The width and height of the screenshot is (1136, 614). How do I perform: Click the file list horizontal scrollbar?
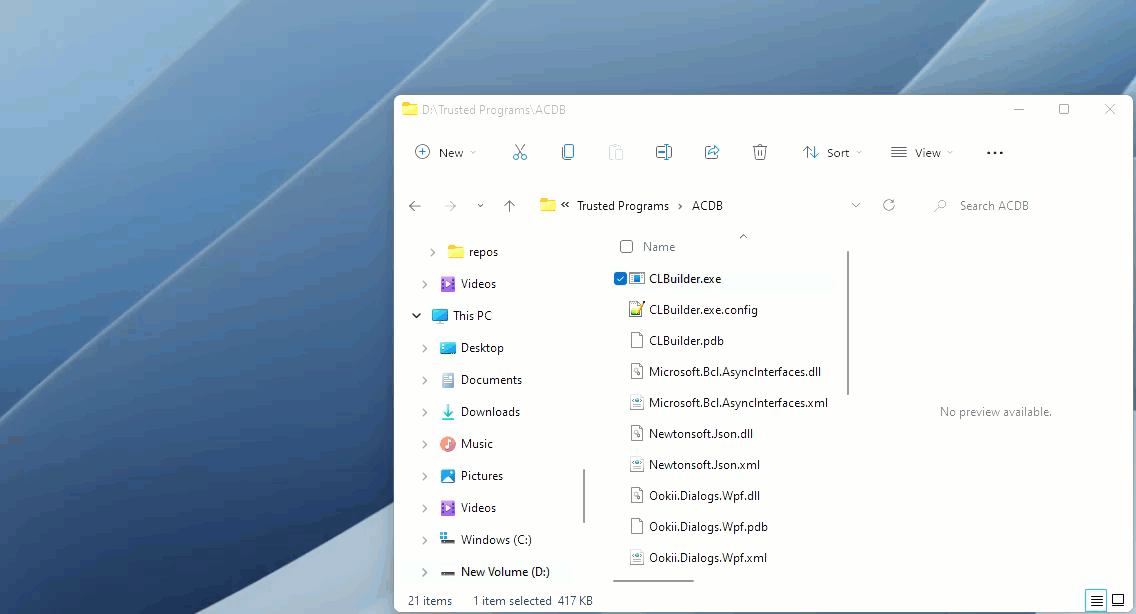click(653, 581)
